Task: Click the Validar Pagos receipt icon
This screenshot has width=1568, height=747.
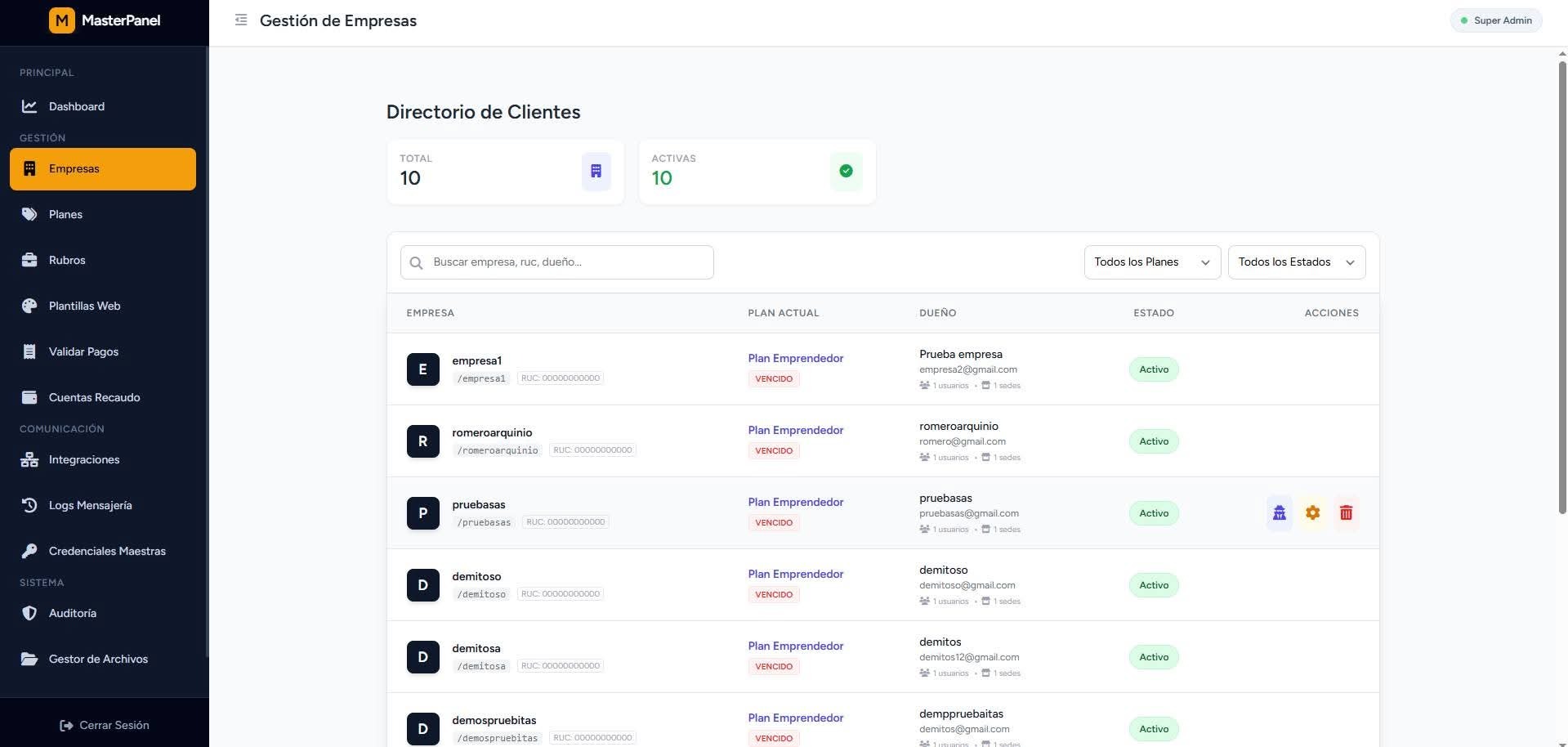Action: [x=29, y=351]
